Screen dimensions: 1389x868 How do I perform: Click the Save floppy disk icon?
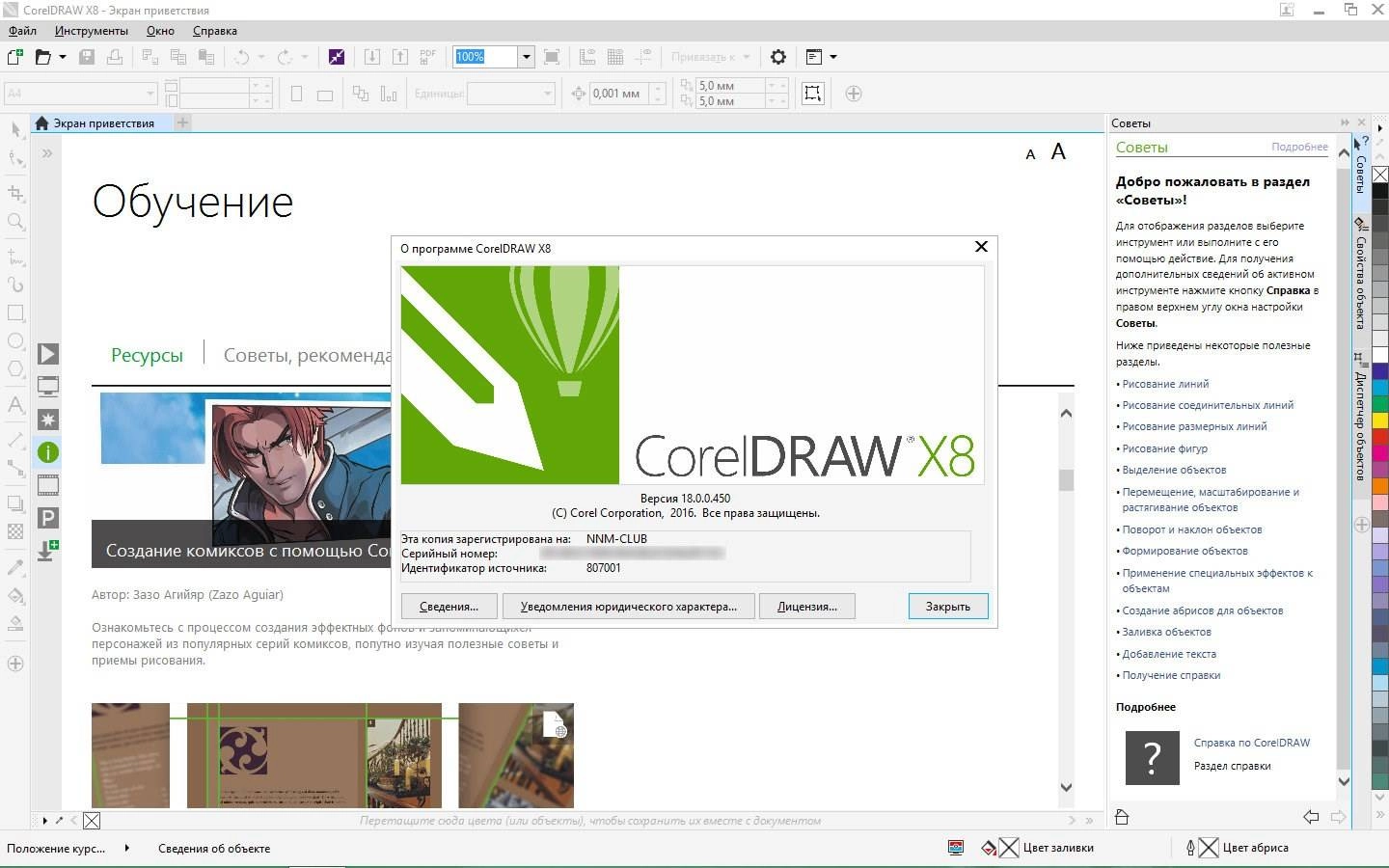point(87,57)
